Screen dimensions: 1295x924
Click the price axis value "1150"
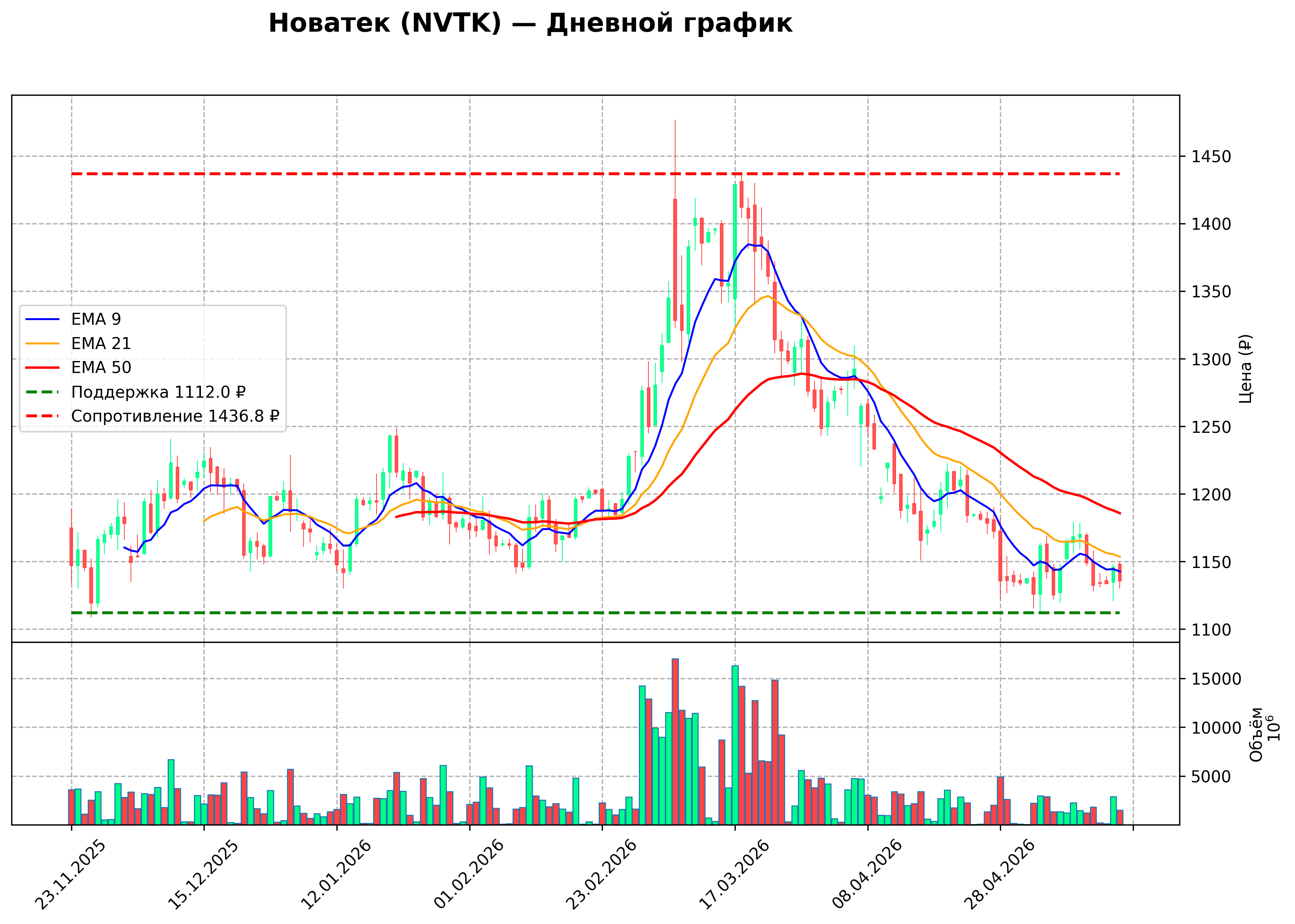(x=1211, y=562)
